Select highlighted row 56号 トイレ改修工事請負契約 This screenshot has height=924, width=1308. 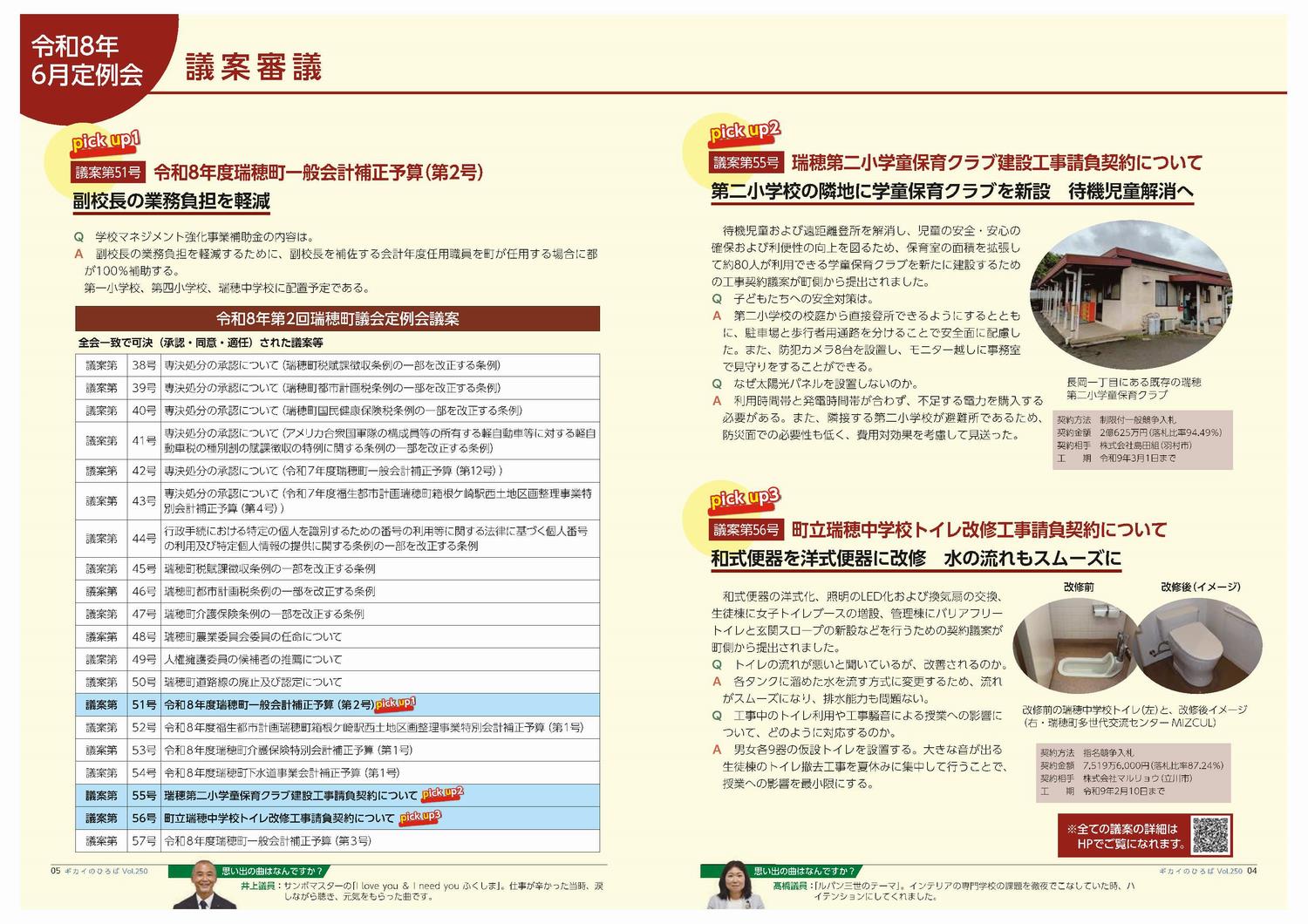coord(337,818)
